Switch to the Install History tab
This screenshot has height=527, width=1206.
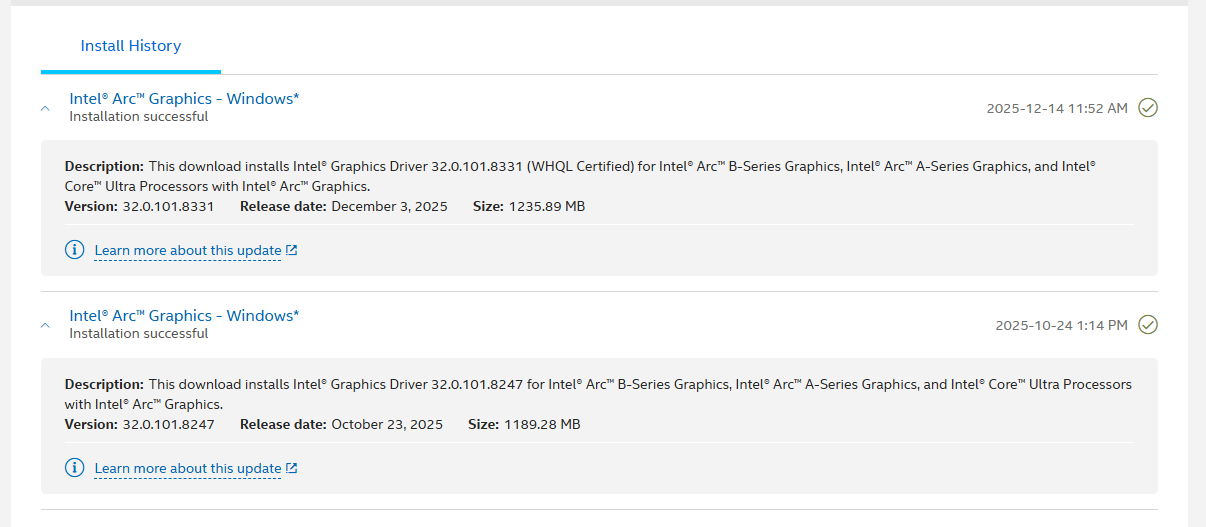131,46
